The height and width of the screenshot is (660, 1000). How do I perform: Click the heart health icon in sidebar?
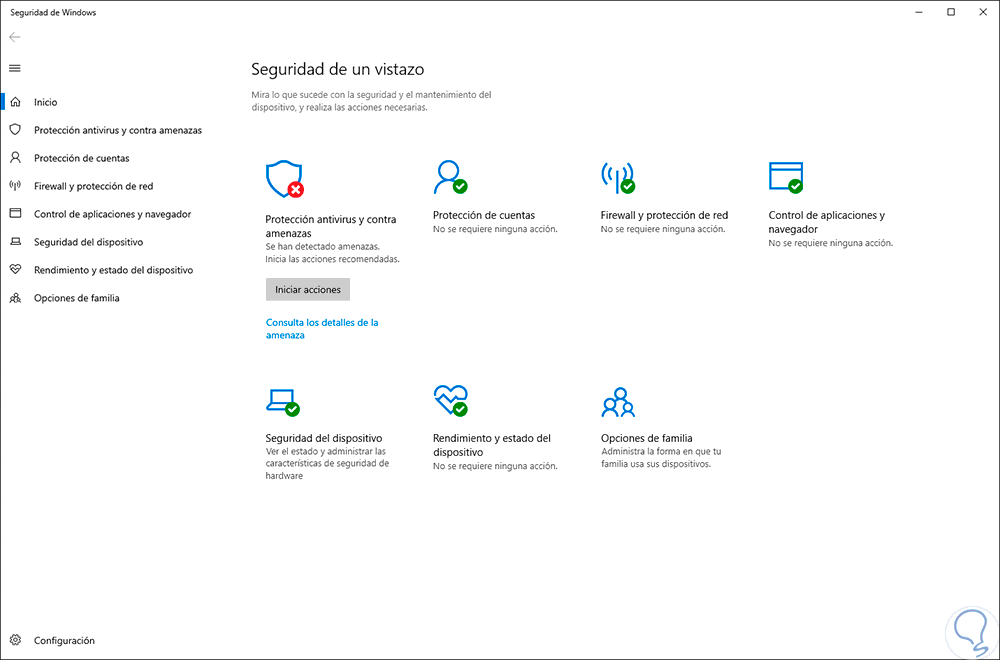click(15, 270)
